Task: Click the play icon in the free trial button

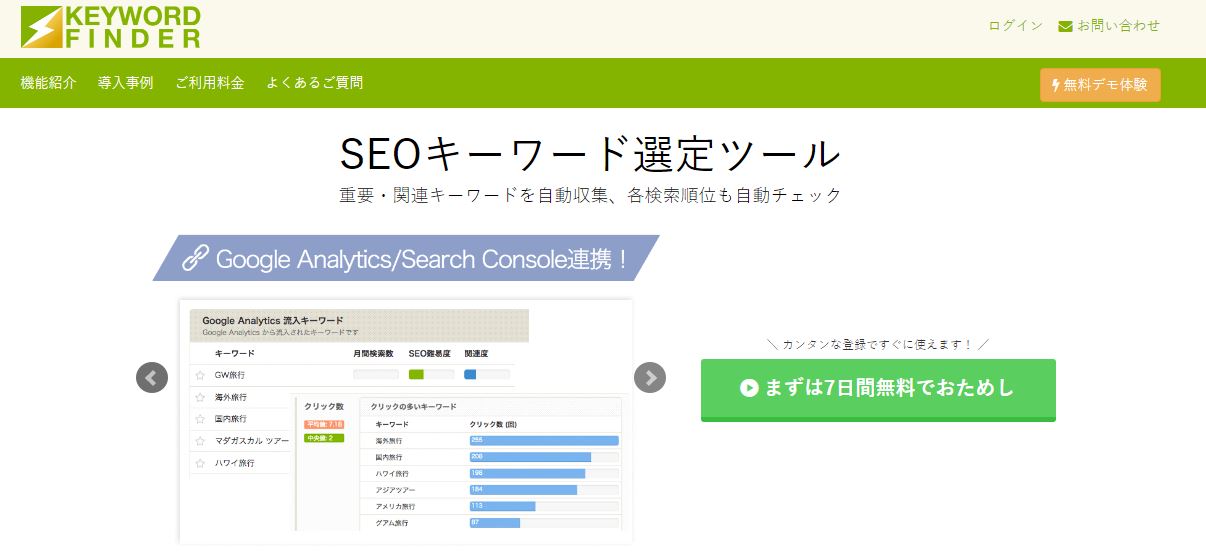Action: pos(749,388)
